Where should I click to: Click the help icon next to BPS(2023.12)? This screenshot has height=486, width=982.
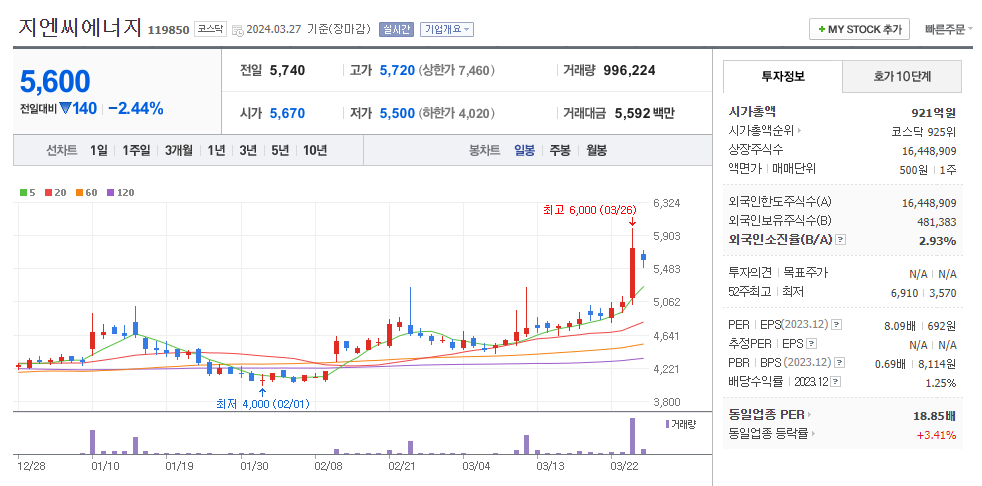(840, 363)
